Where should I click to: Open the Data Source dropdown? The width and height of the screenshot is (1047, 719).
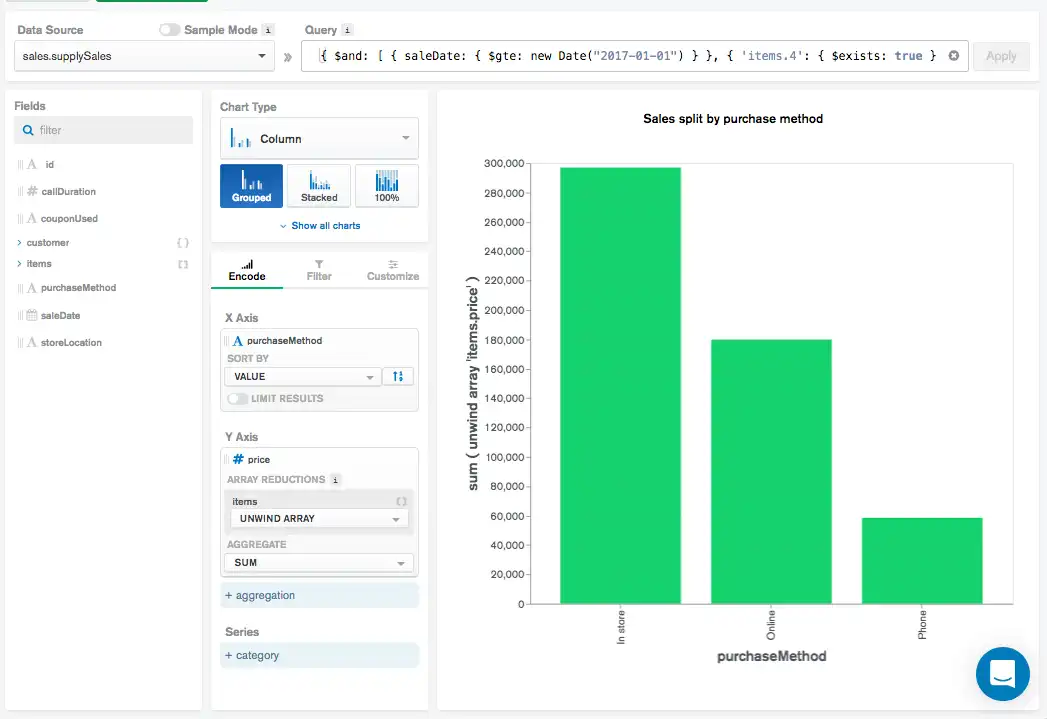pyautogui.click(x=145, y=56)
